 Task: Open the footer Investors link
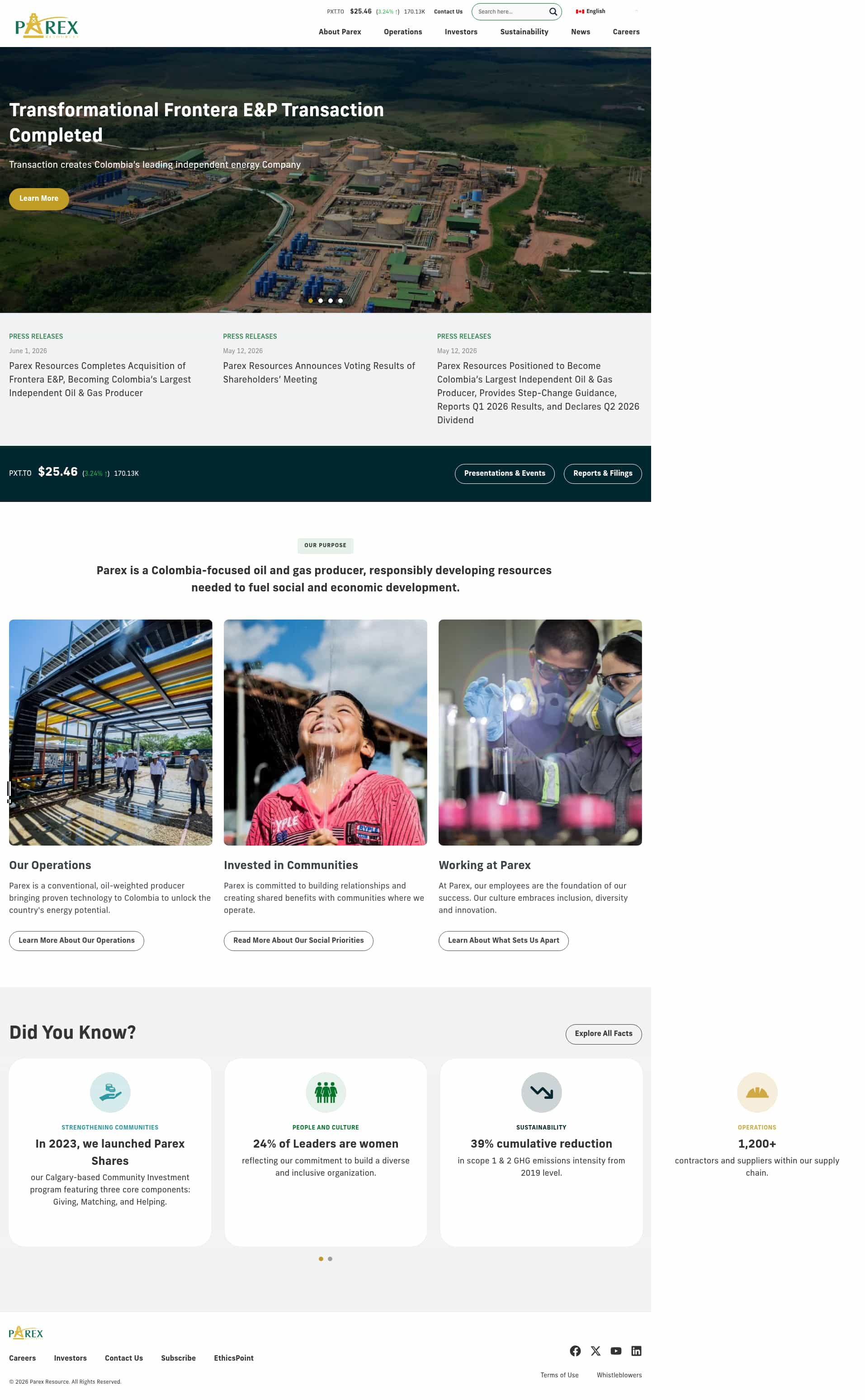coord(71,1357)
